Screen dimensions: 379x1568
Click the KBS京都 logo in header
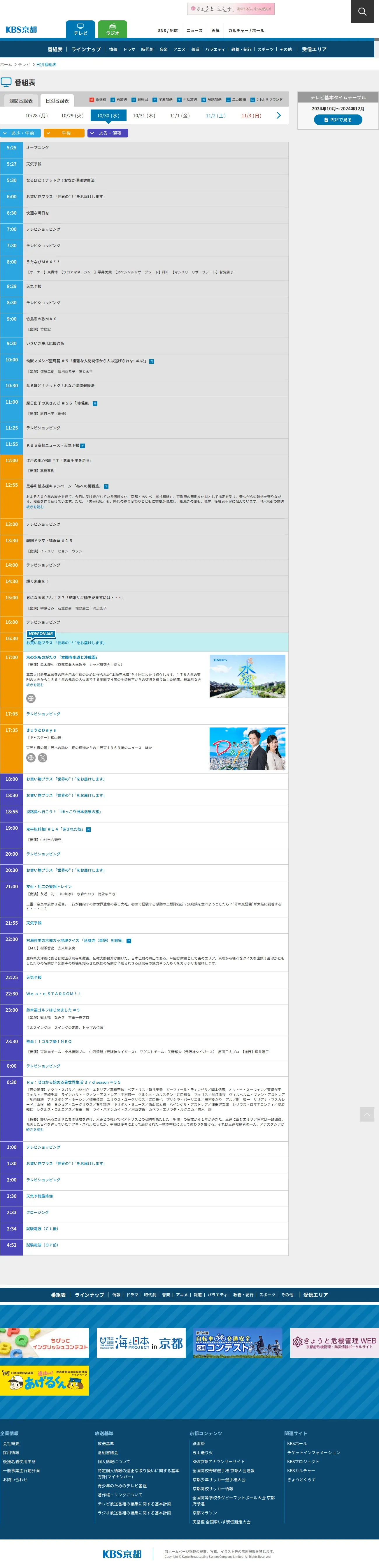(x=21, y=30)
